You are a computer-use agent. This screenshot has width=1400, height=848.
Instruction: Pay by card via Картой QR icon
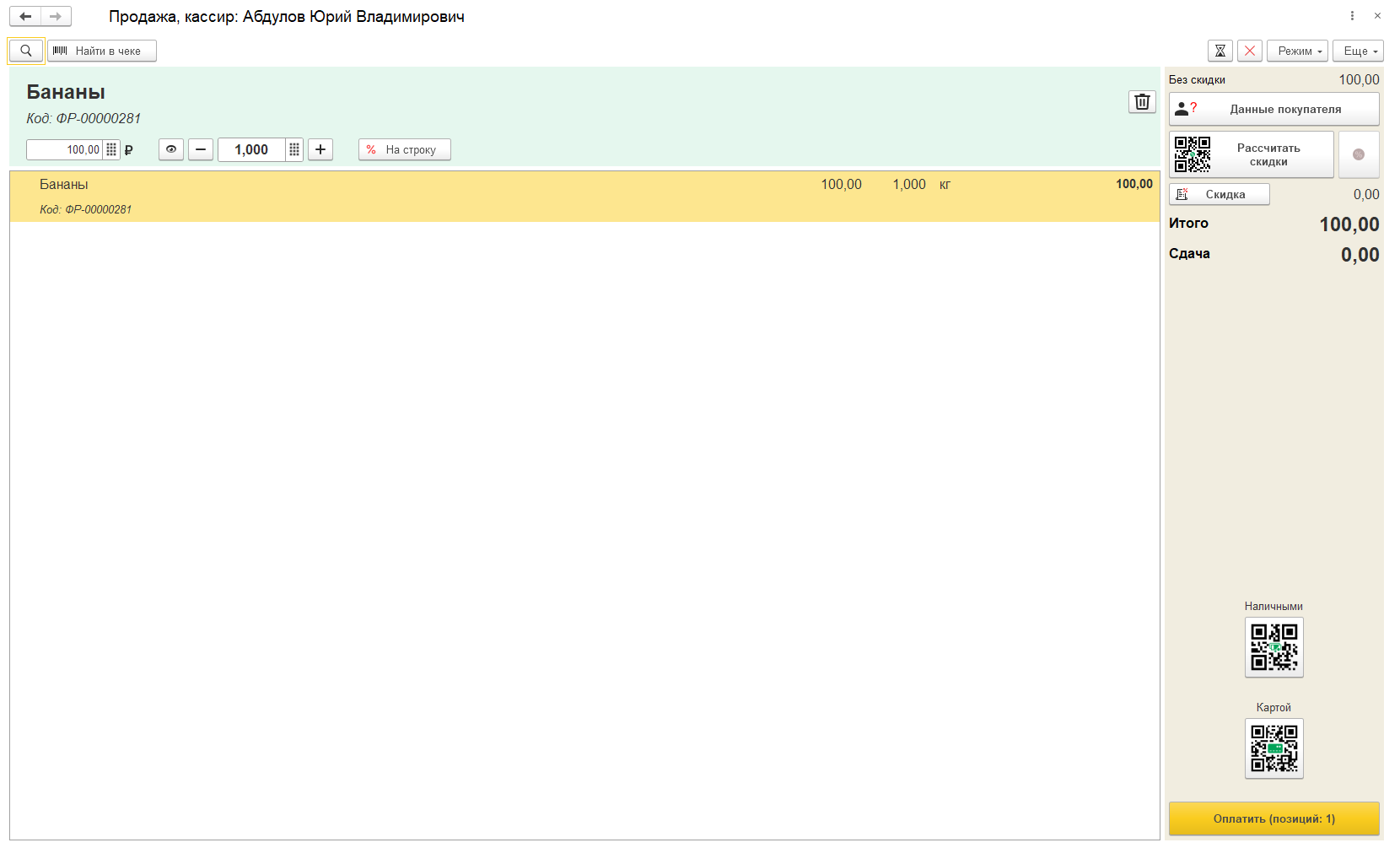(1273, 748)
